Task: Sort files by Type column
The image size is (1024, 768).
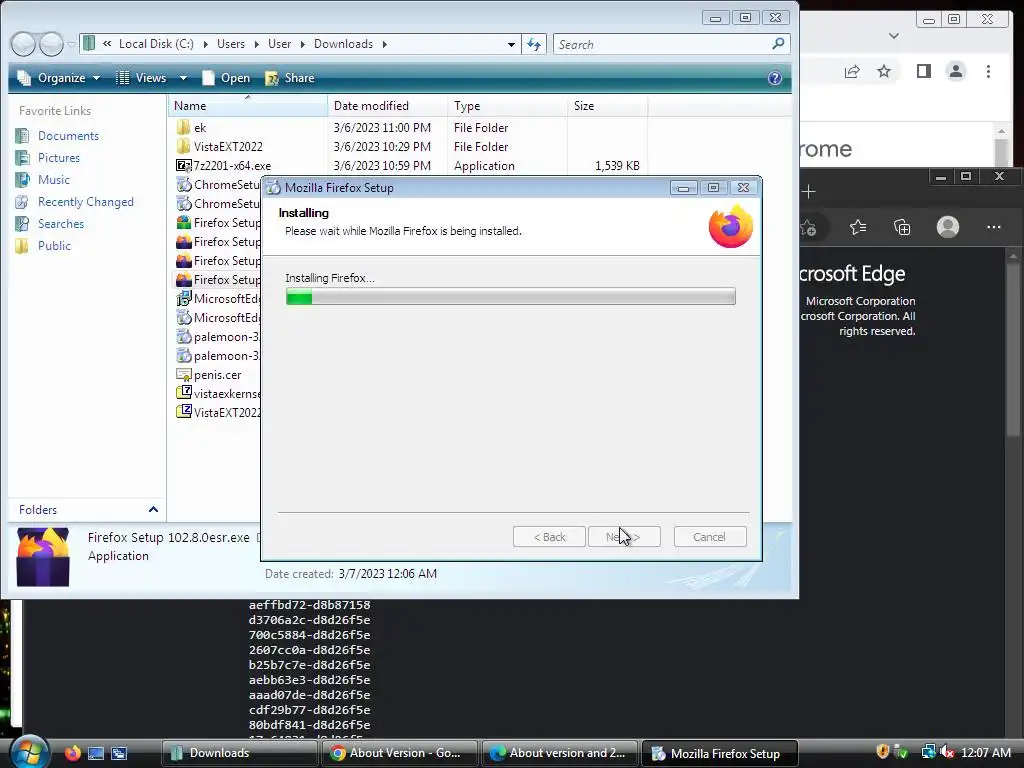Action: coord(508,106)
